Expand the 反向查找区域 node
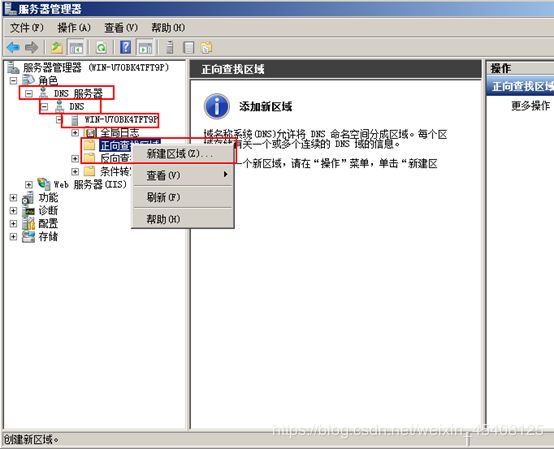The height and width of the screenshot is (449, 554). coord(75,159)
